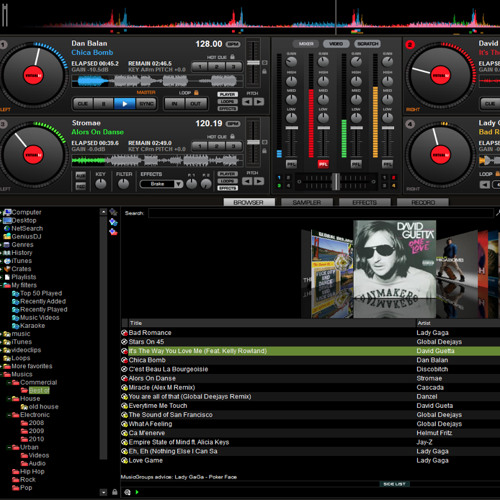Toggle the orange loop lock on deck 1

pos(196,92)
